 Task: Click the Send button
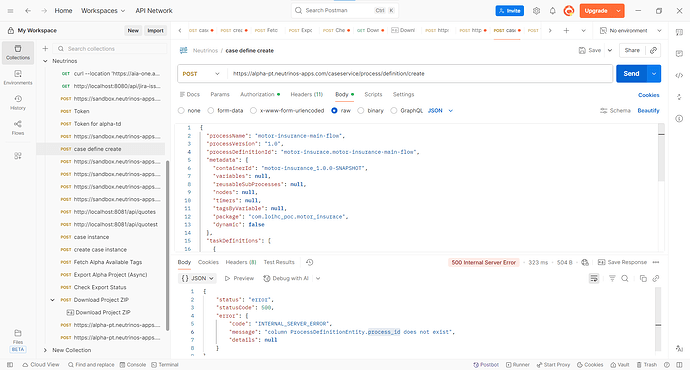tap(631, 74)
